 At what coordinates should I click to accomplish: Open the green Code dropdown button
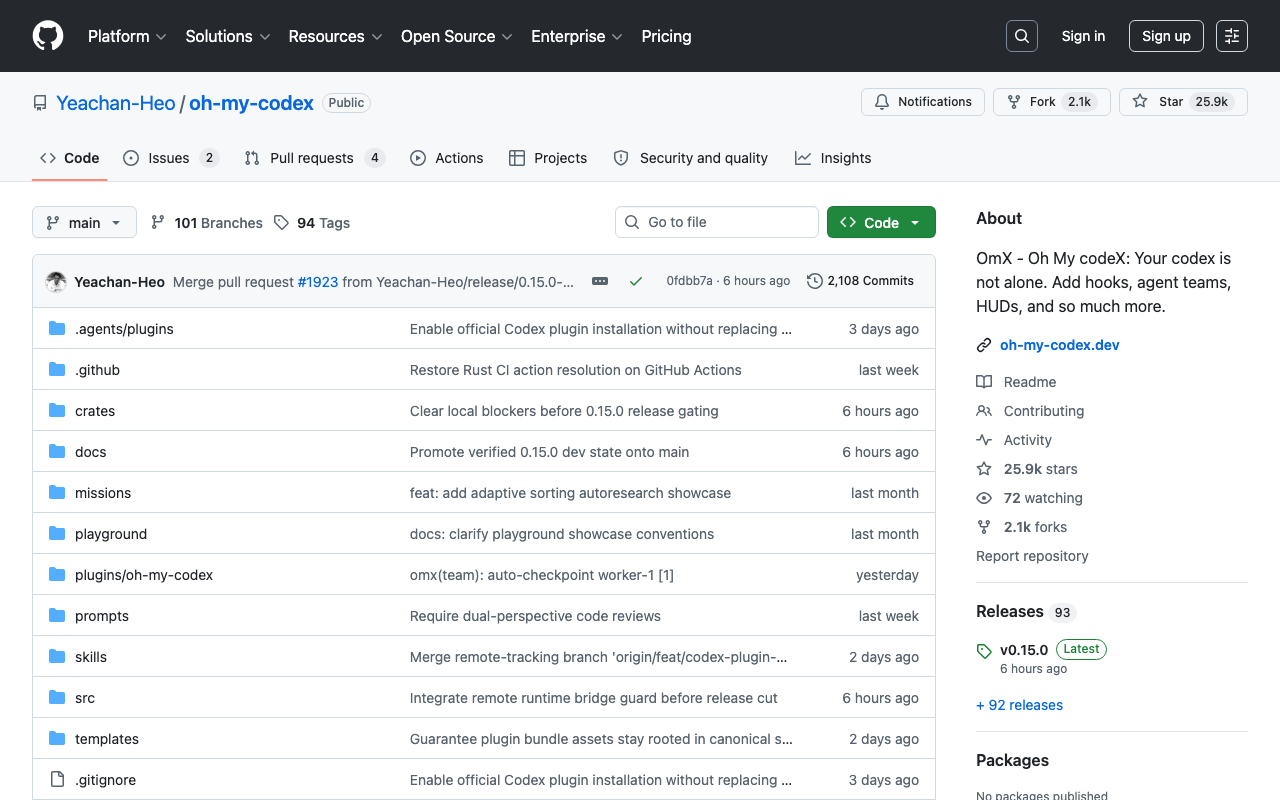point(881,222)
